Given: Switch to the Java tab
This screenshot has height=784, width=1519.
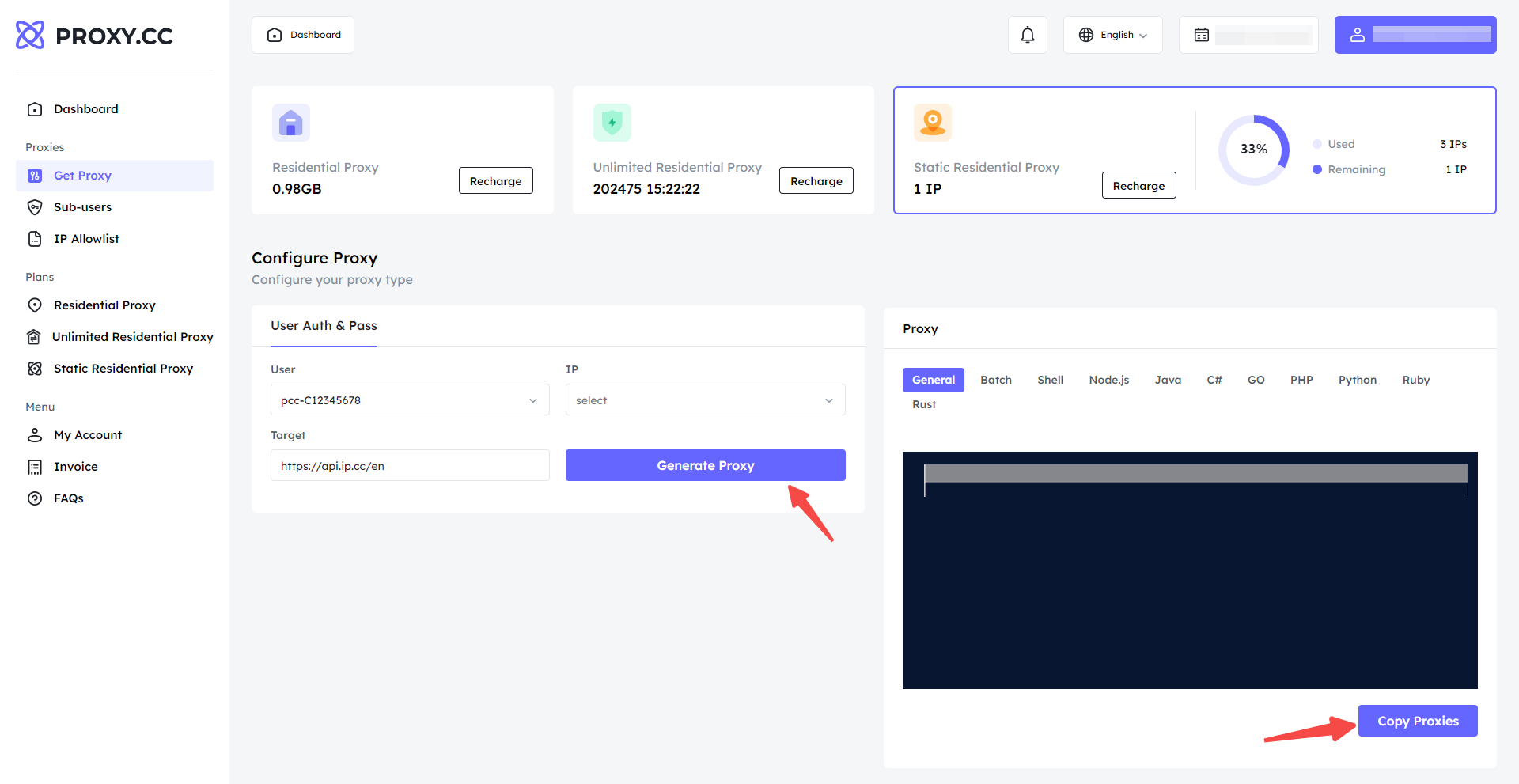Looking at the screenshot, I should coord(1168,380).
